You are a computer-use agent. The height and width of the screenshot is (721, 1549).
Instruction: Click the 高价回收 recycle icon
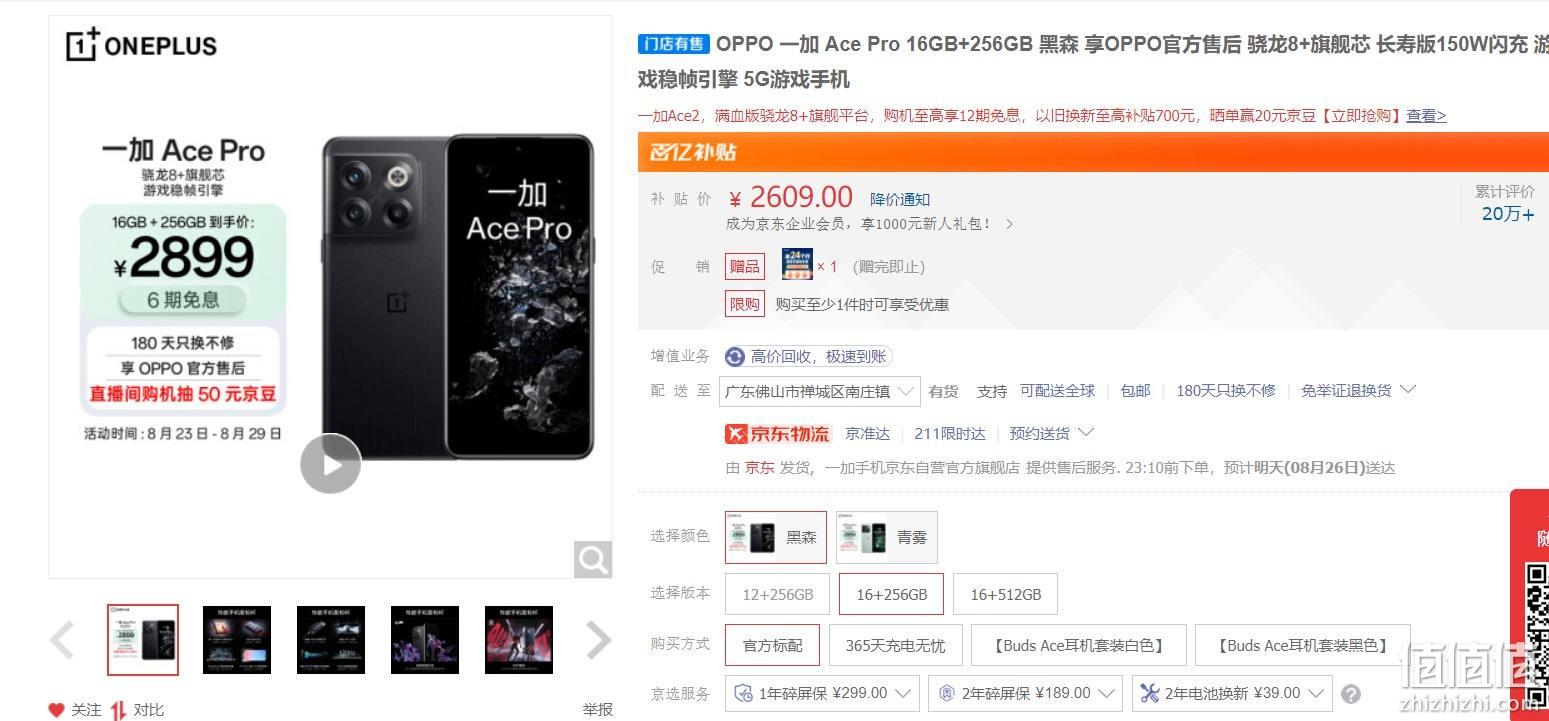pos(735,357)
